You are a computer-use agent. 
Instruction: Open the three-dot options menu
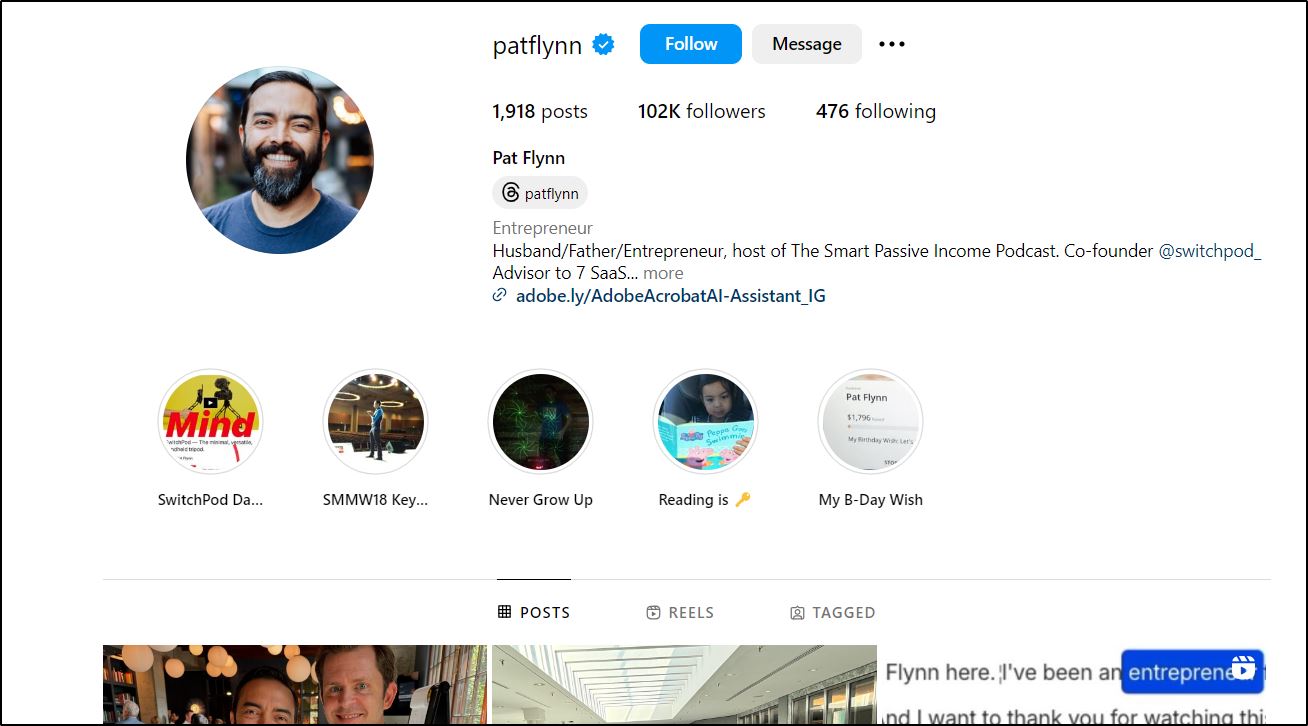click(x=891, y=44)
